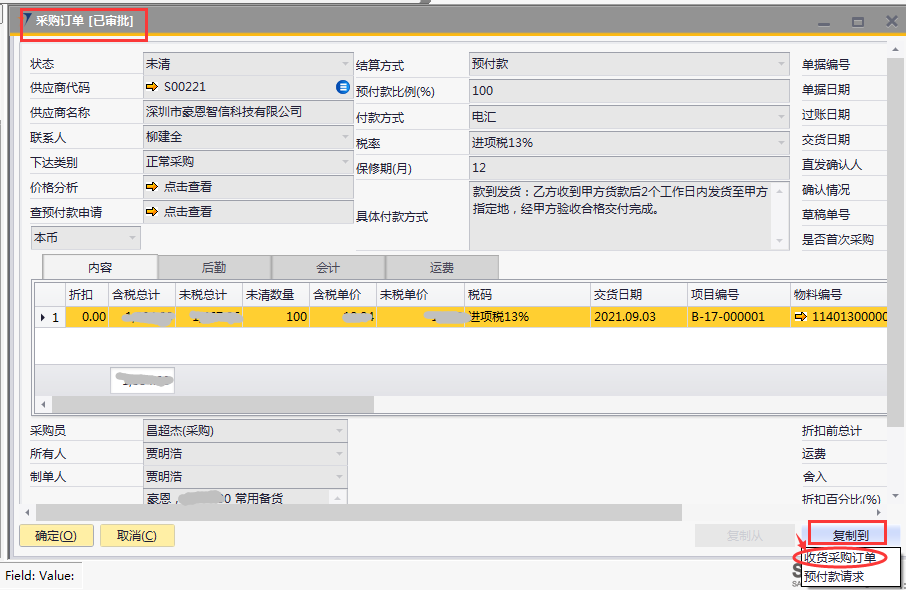Switch to the 后勤 tab

coord(214,267)
